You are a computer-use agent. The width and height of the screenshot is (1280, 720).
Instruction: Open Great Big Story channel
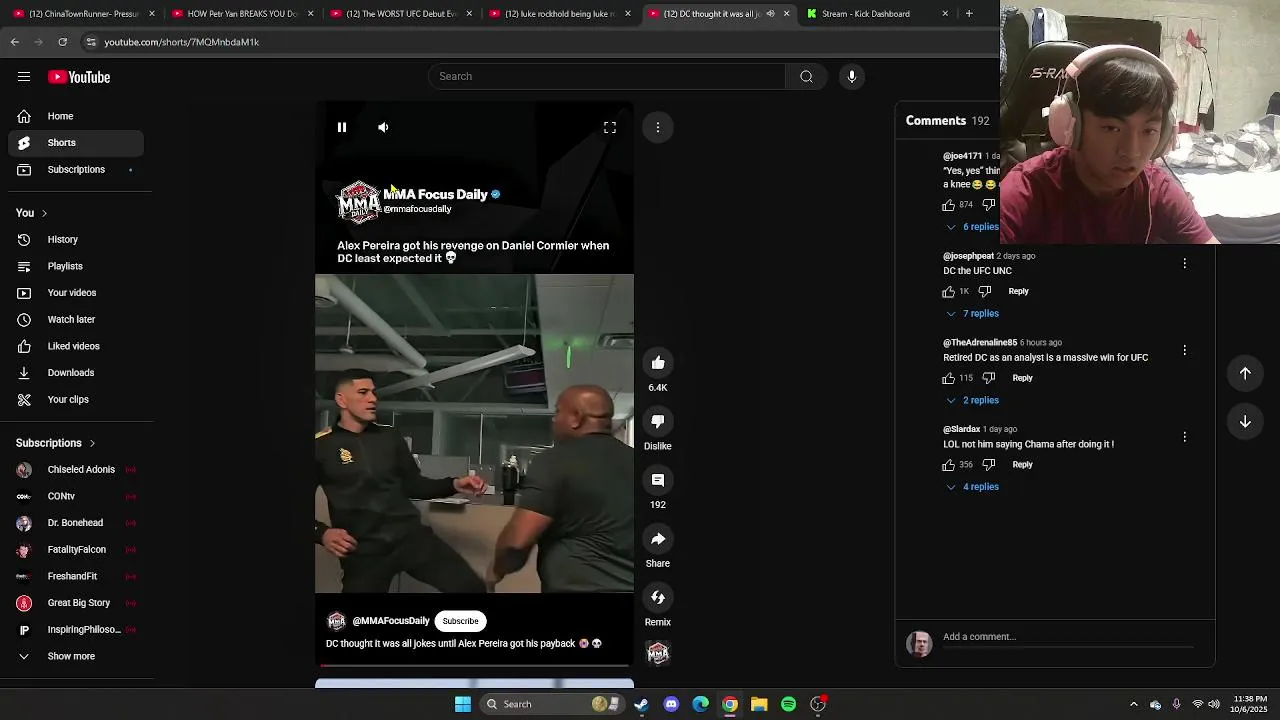(76, 603)
